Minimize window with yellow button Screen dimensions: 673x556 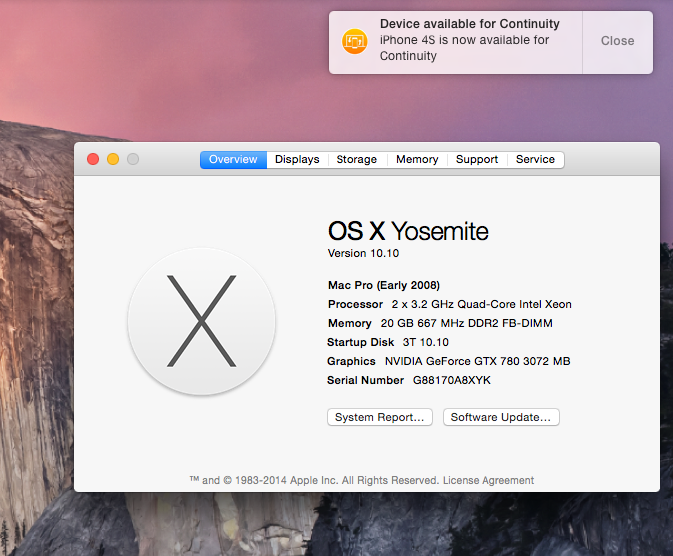(x=113, y=159)
